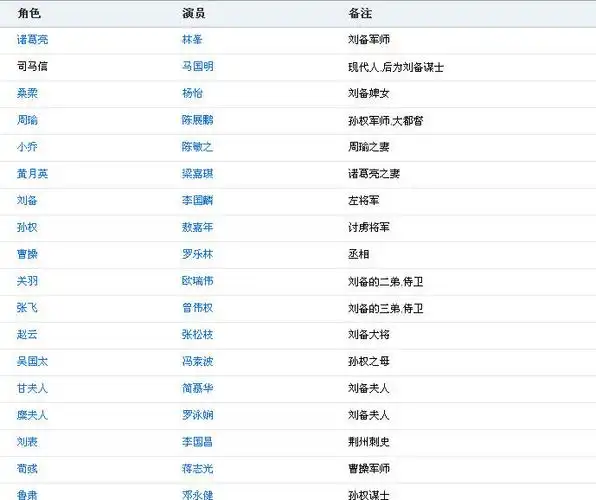Open the 周瑜 character link
Image resolution: width=596 pixels, height=500 pixels.
tap(27, 120)
